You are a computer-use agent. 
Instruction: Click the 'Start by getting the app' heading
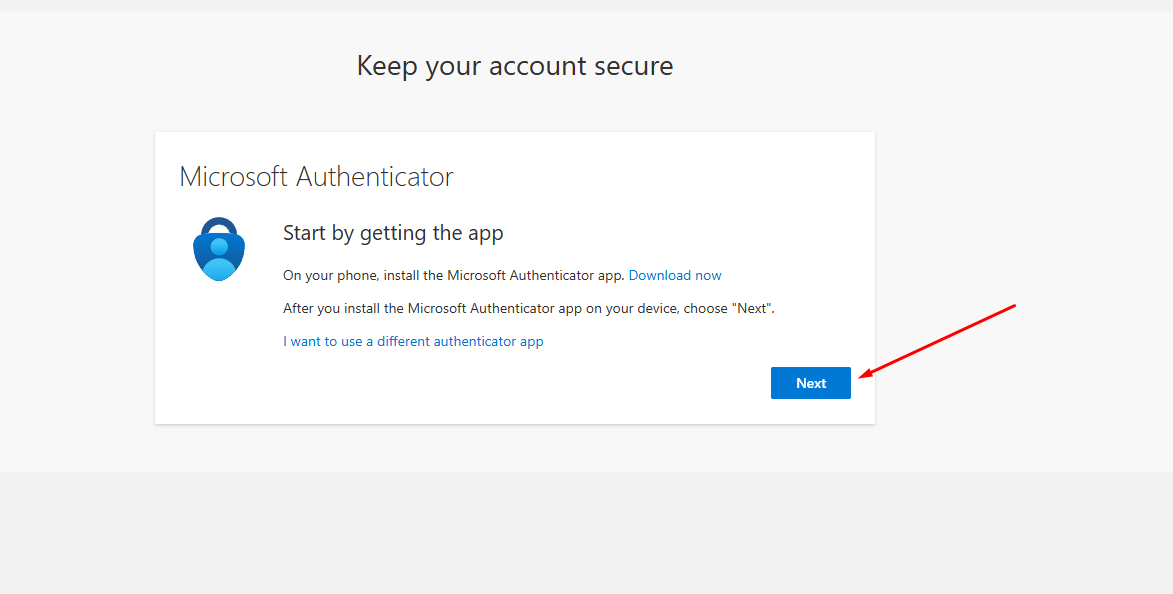[x=393, y=233]
